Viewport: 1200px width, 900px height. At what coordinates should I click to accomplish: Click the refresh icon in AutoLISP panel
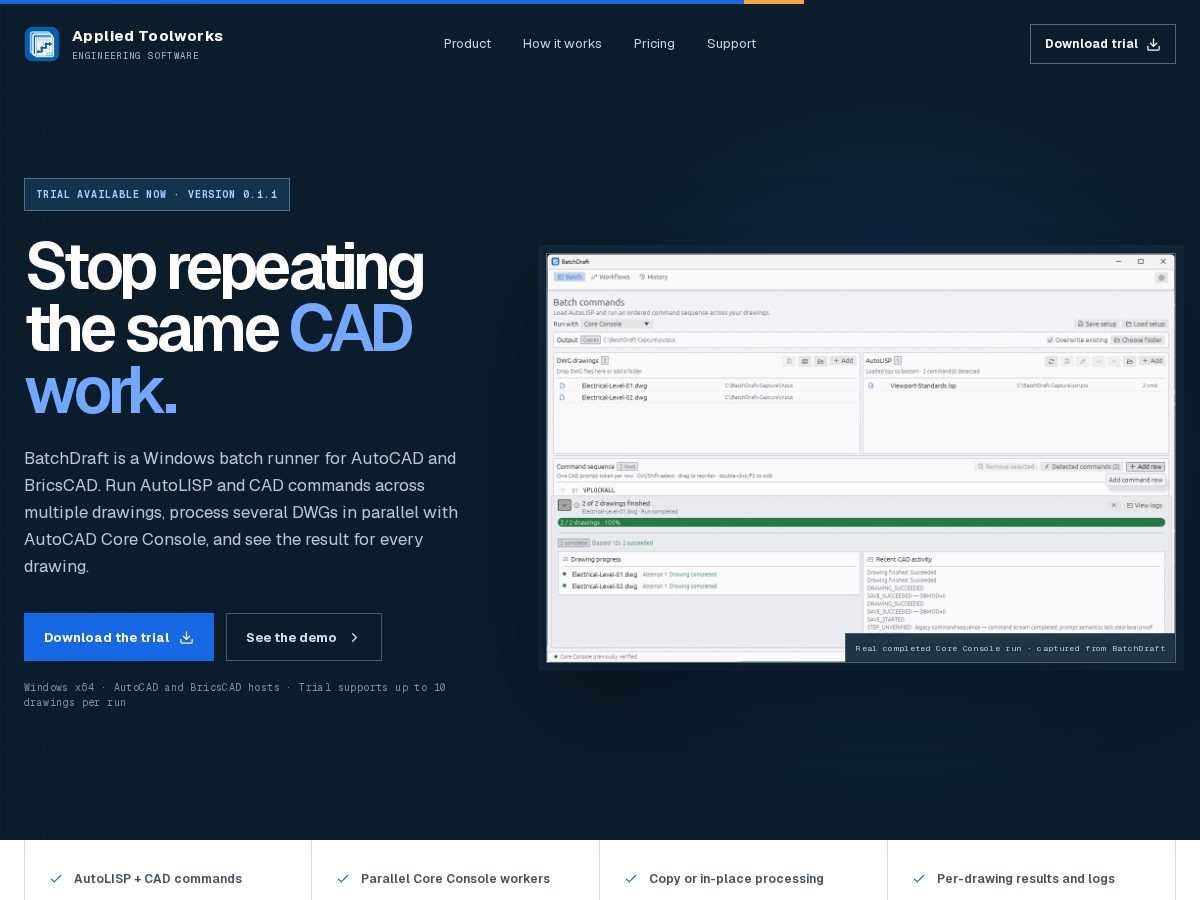pyautogui.click(x=1051, y=361)
